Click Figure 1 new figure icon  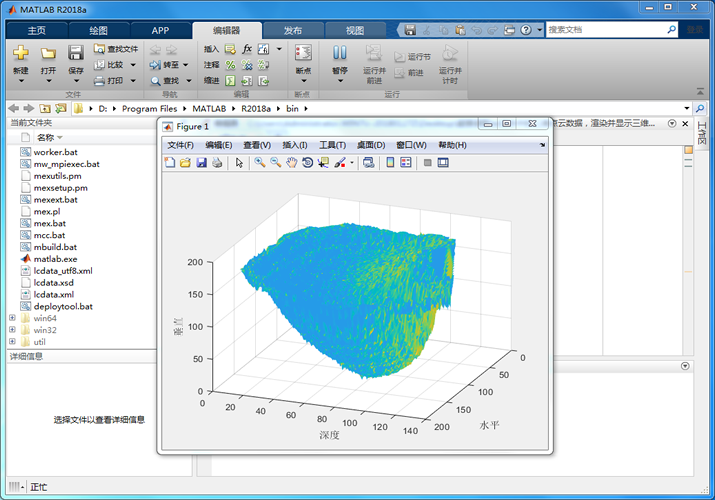[170, 163]
